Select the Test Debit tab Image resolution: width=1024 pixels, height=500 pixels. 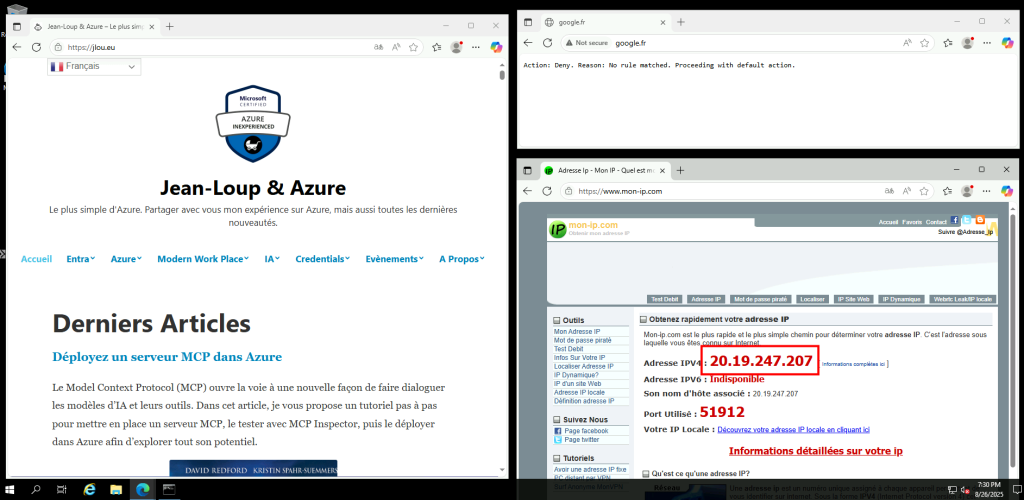coord(665,299)
